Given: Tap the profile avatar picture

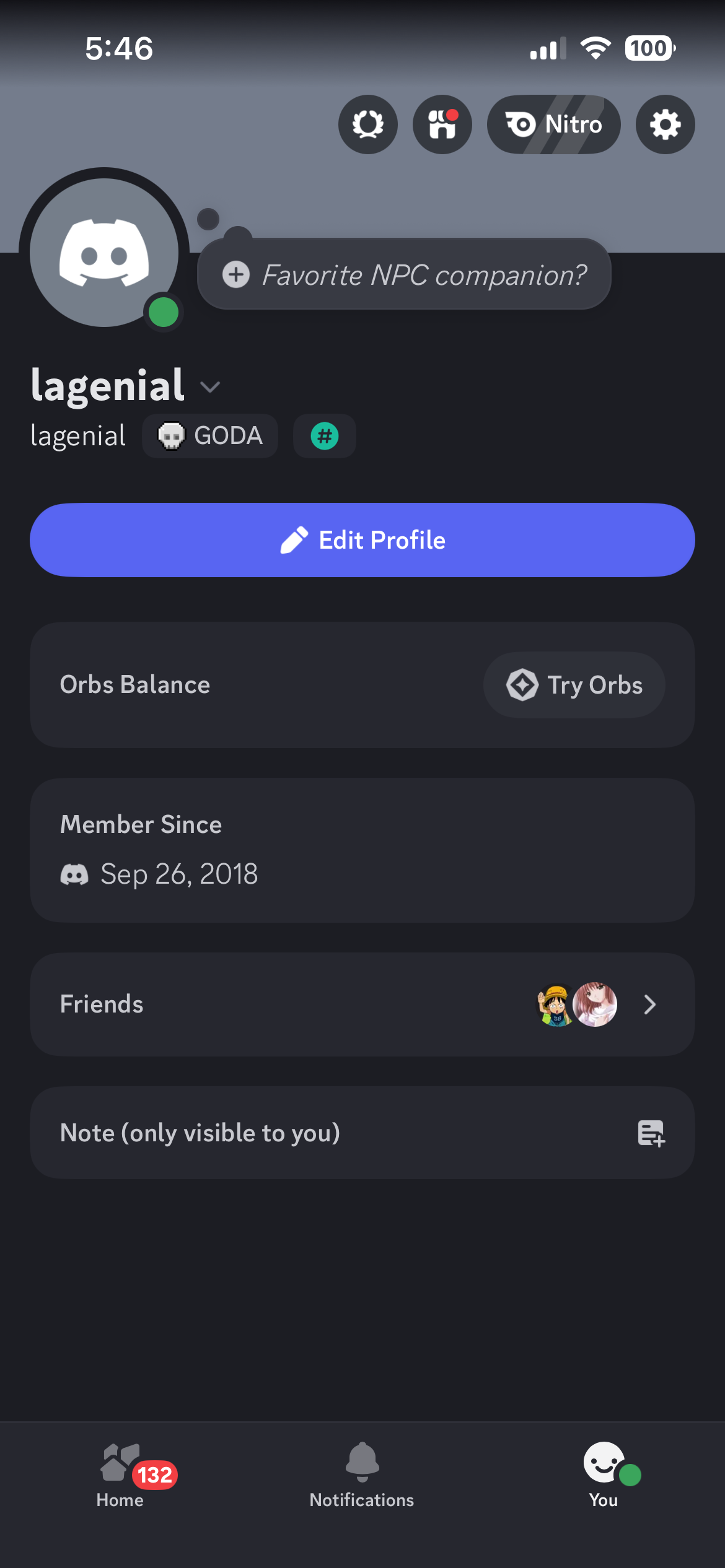Looking at the screenshot, I should (104, 253).
